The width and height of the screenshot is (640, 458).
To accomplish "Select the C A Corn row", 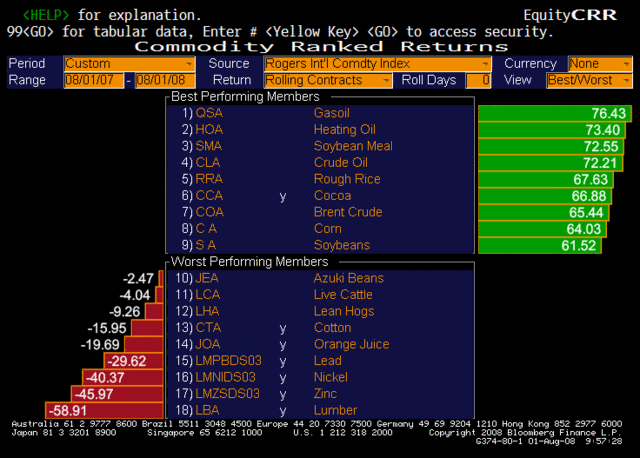I will tap(320, 229).
